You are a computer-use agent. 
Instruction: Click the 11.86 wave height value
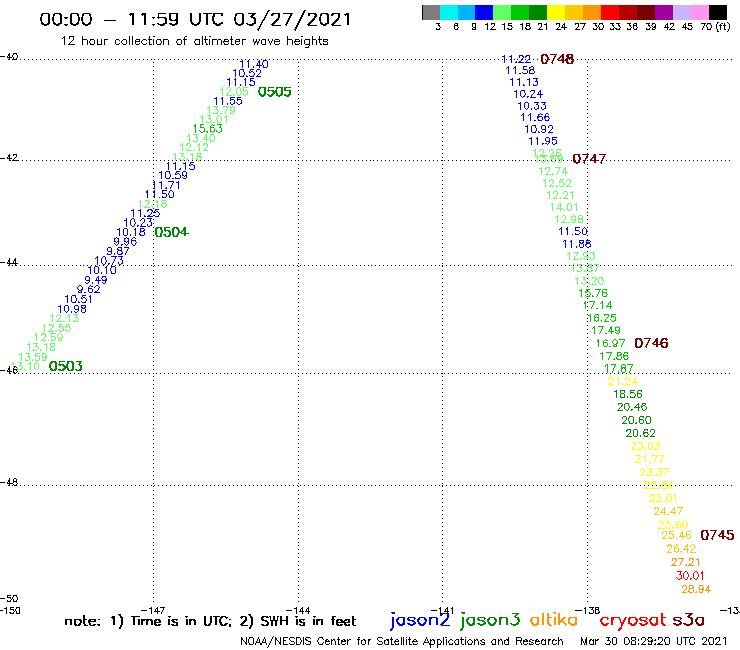577,244
